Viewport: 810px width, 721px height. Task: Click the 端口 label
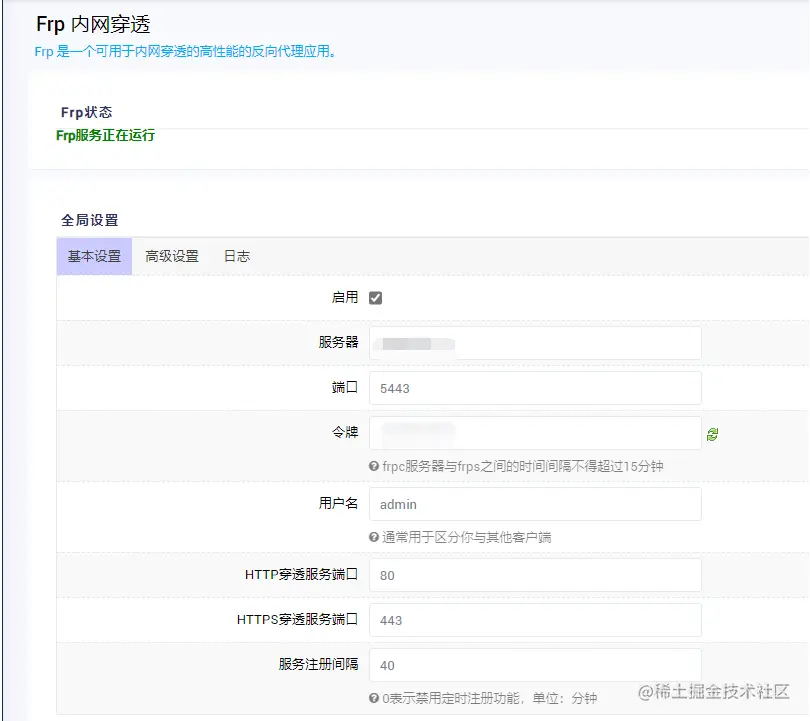tap(345, 387)
